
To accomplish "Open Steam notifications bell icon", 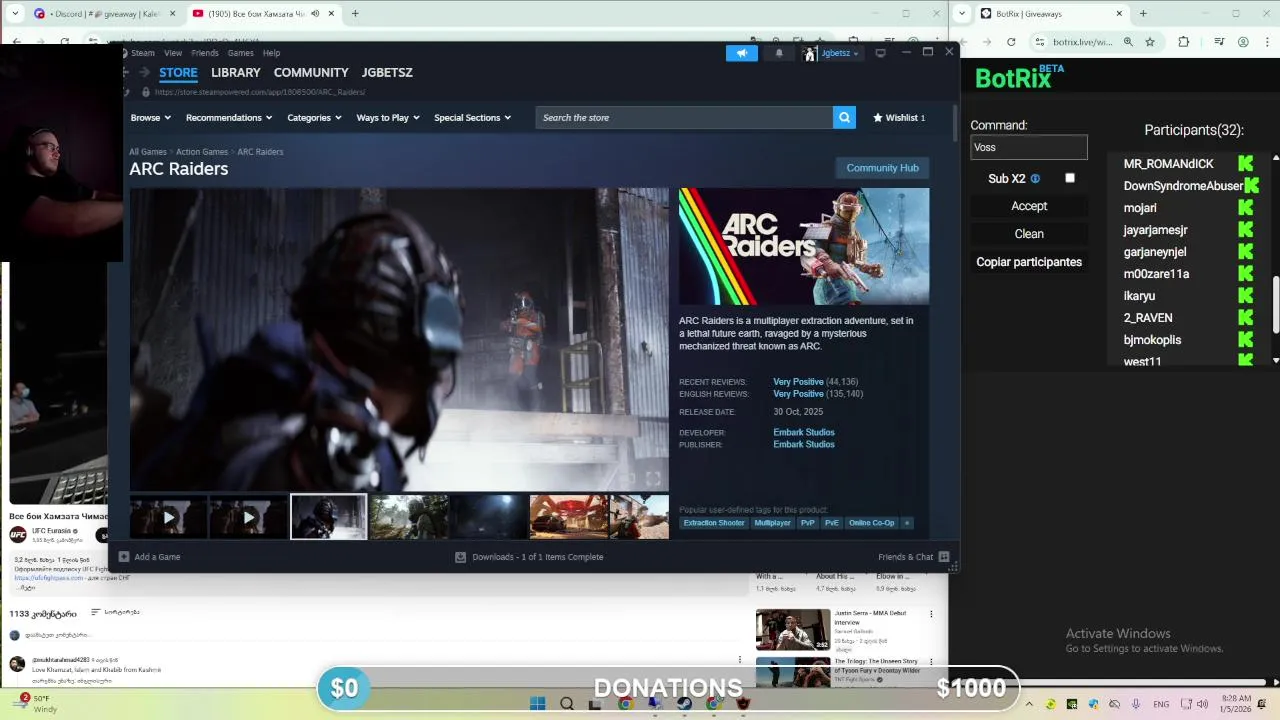I will [779, 53].
